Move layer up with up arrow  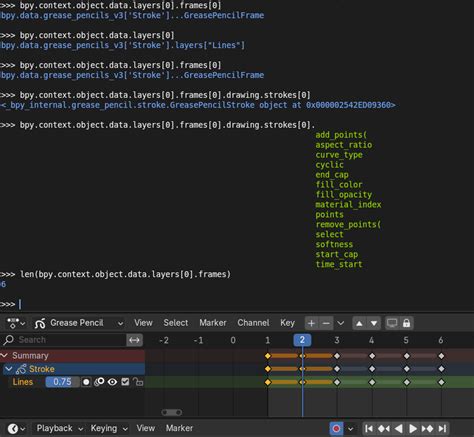point(359,323)
